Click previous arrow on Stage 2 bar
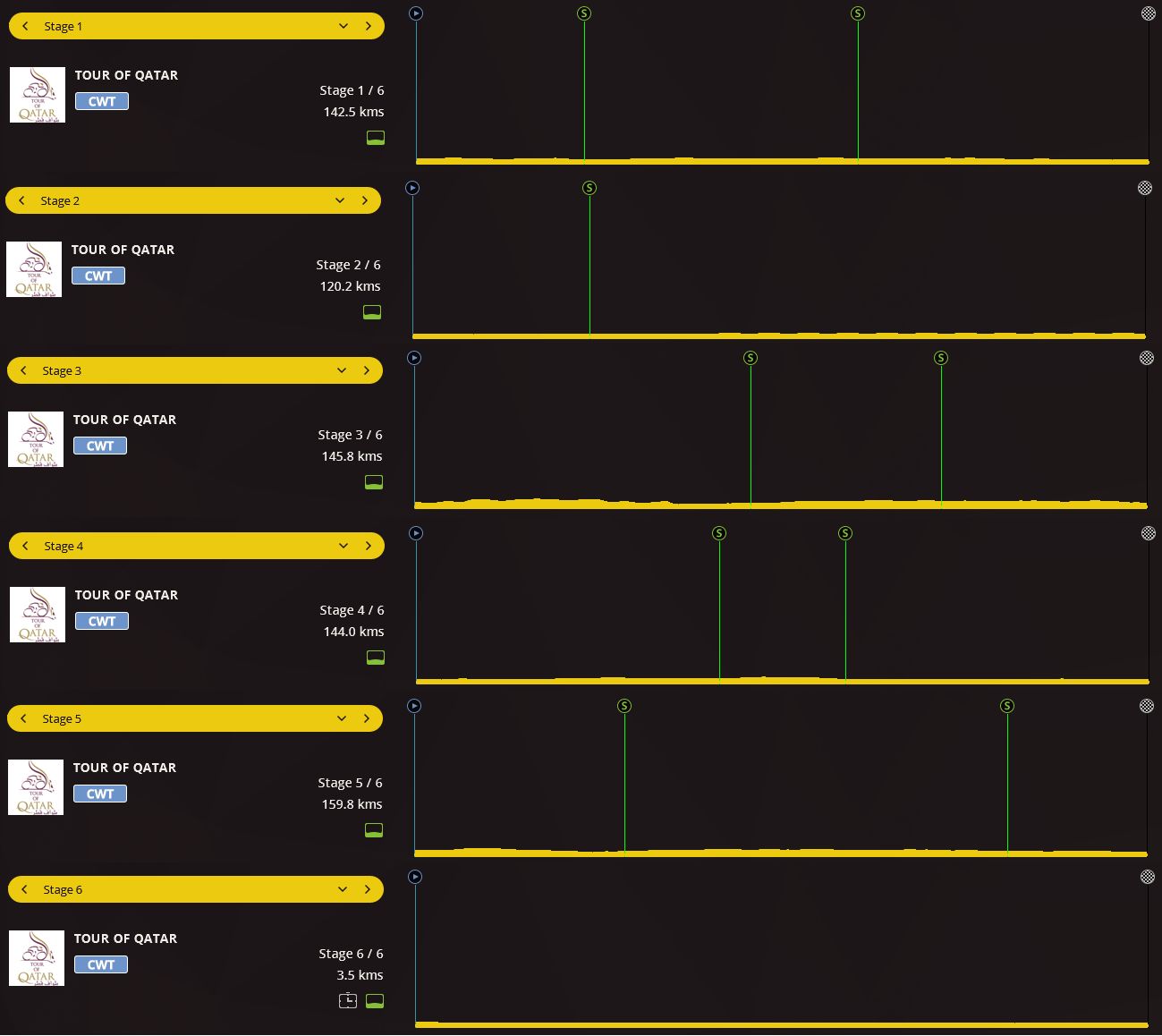The image size is (1162, 1036). pyautogui.click(x=21, y=200)
